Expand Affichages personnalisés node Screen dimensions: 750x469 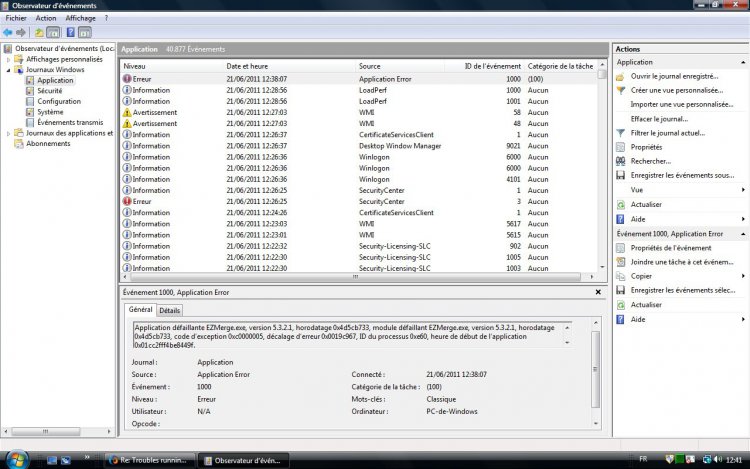pyautogui.click(x=8, y=60)
